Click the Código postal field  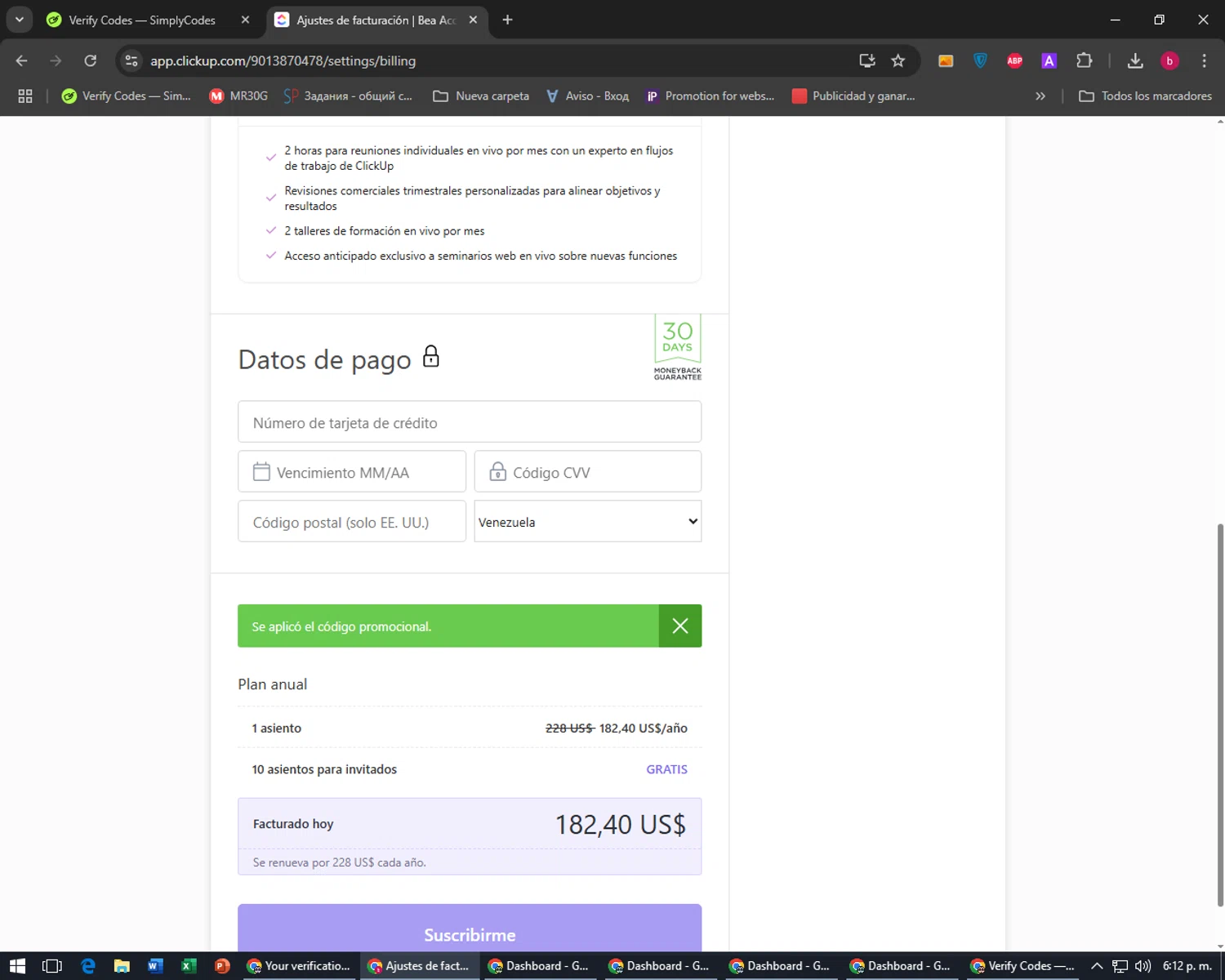click(352, 522)
